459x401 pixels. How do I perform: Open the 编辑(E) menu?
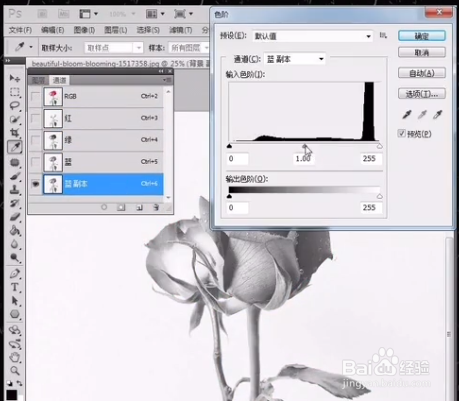(x=52, y=30)
